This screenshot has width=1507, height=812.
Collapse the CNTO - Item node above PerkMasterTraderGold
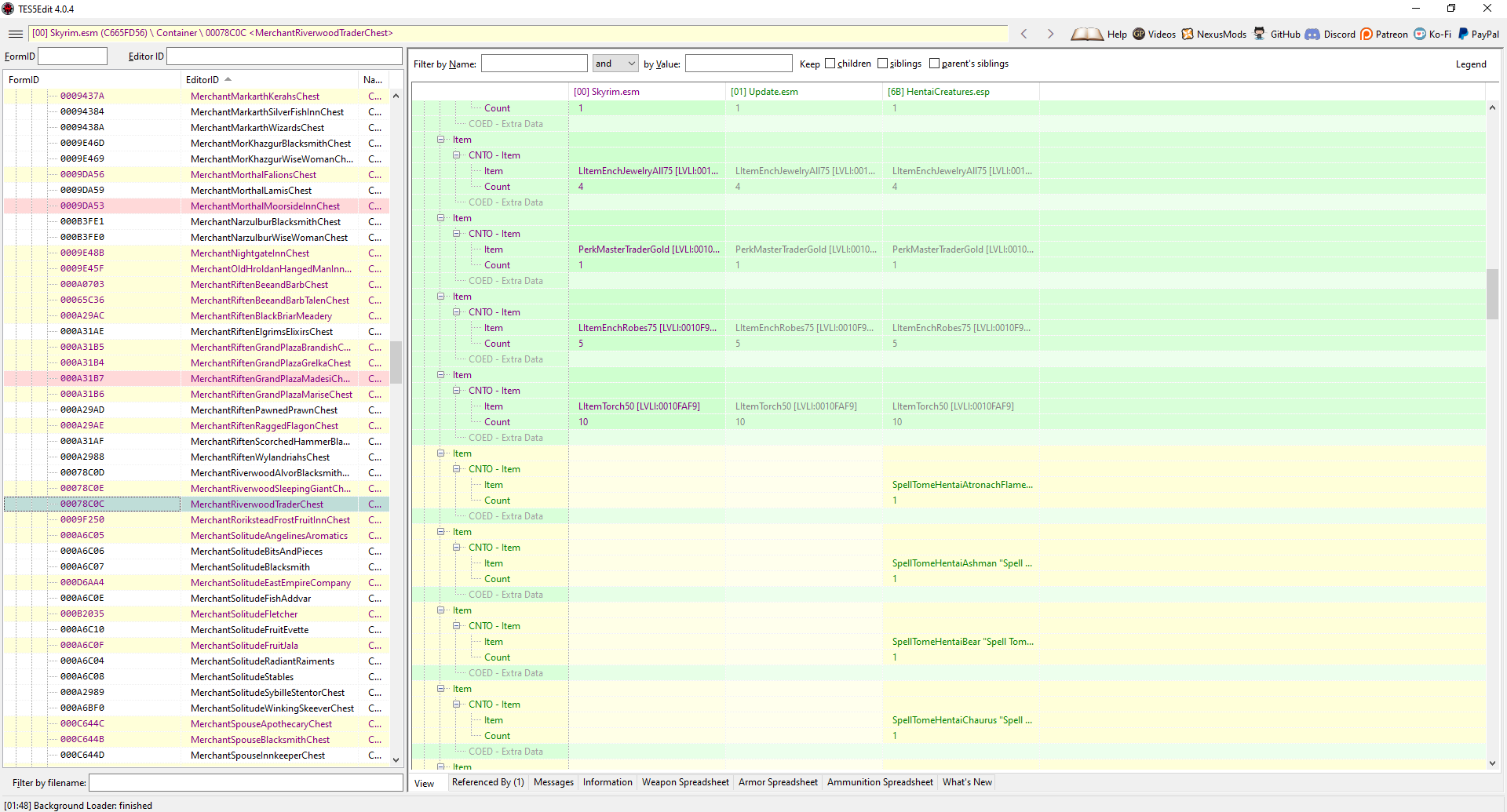(457, 234)
